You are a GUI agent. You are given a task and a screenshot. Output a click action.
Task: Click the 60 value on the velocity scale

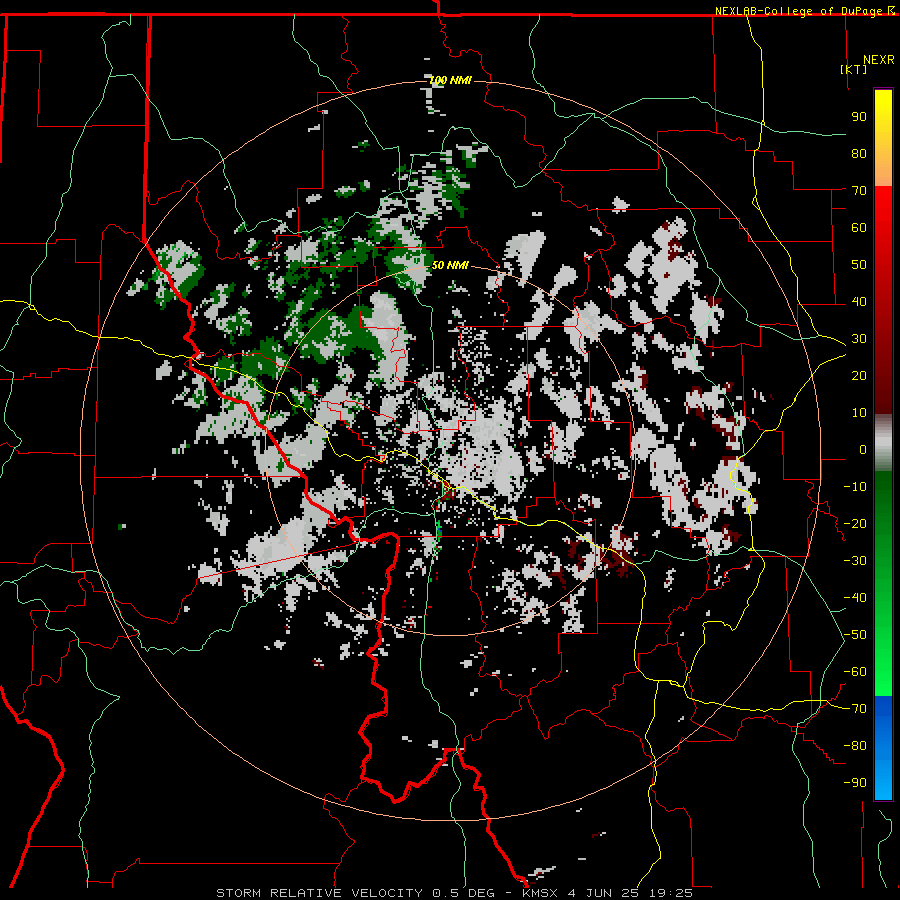859,227
